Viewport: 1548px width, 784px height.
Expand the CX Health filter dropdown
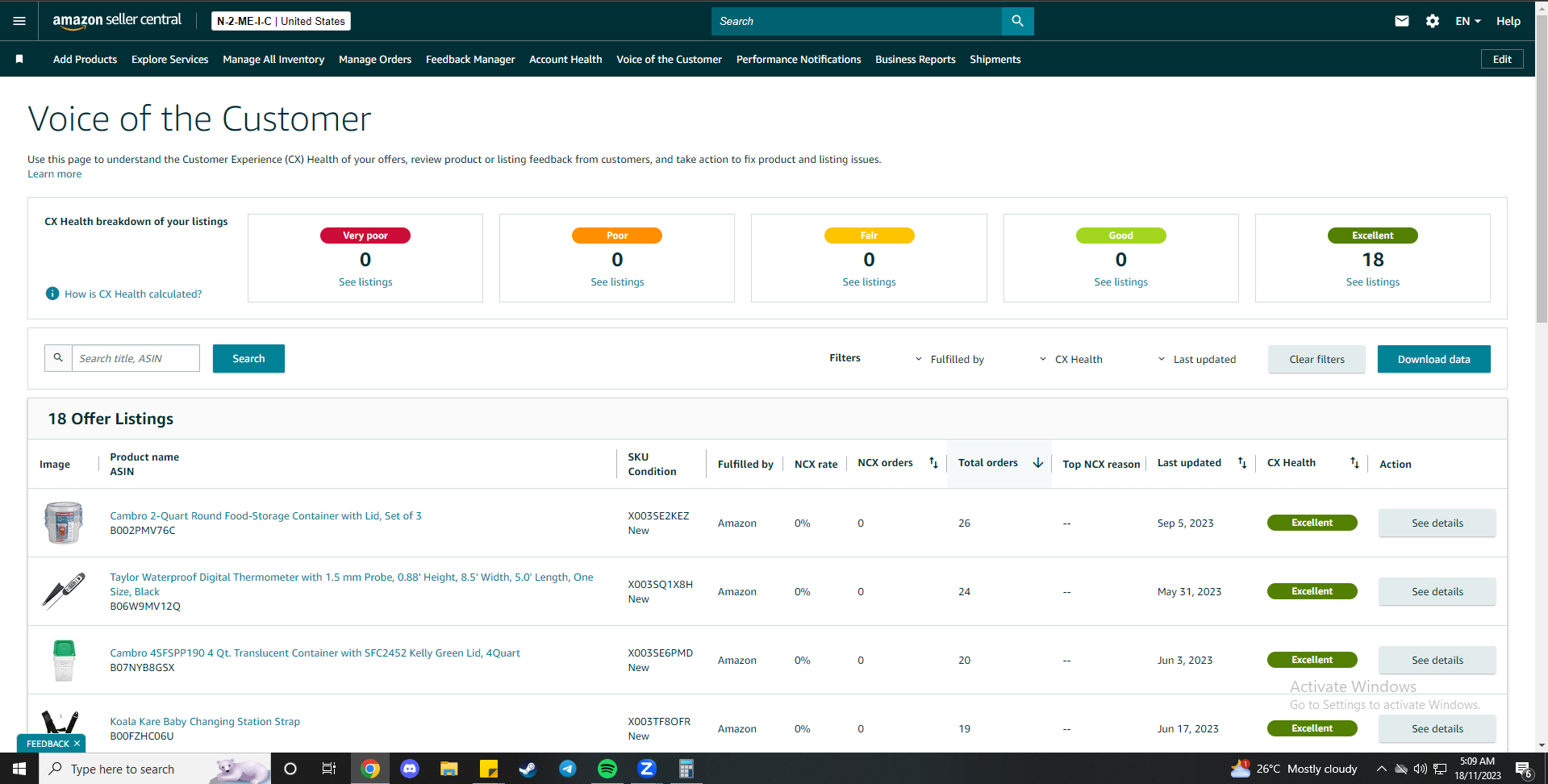coord(1070,359)
